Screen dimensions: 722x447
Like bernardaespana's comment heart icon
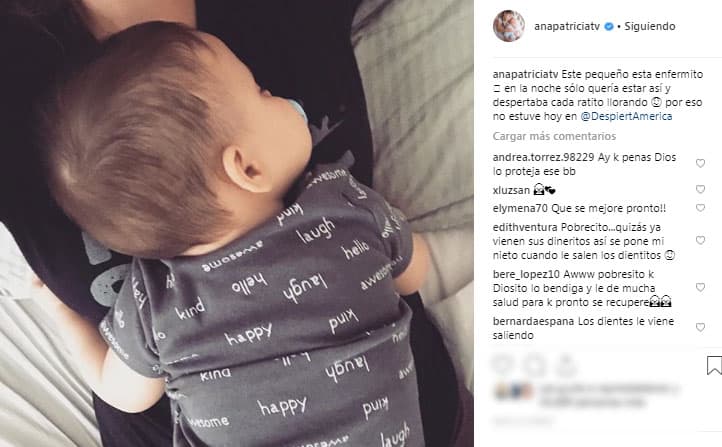click(700, 327)
